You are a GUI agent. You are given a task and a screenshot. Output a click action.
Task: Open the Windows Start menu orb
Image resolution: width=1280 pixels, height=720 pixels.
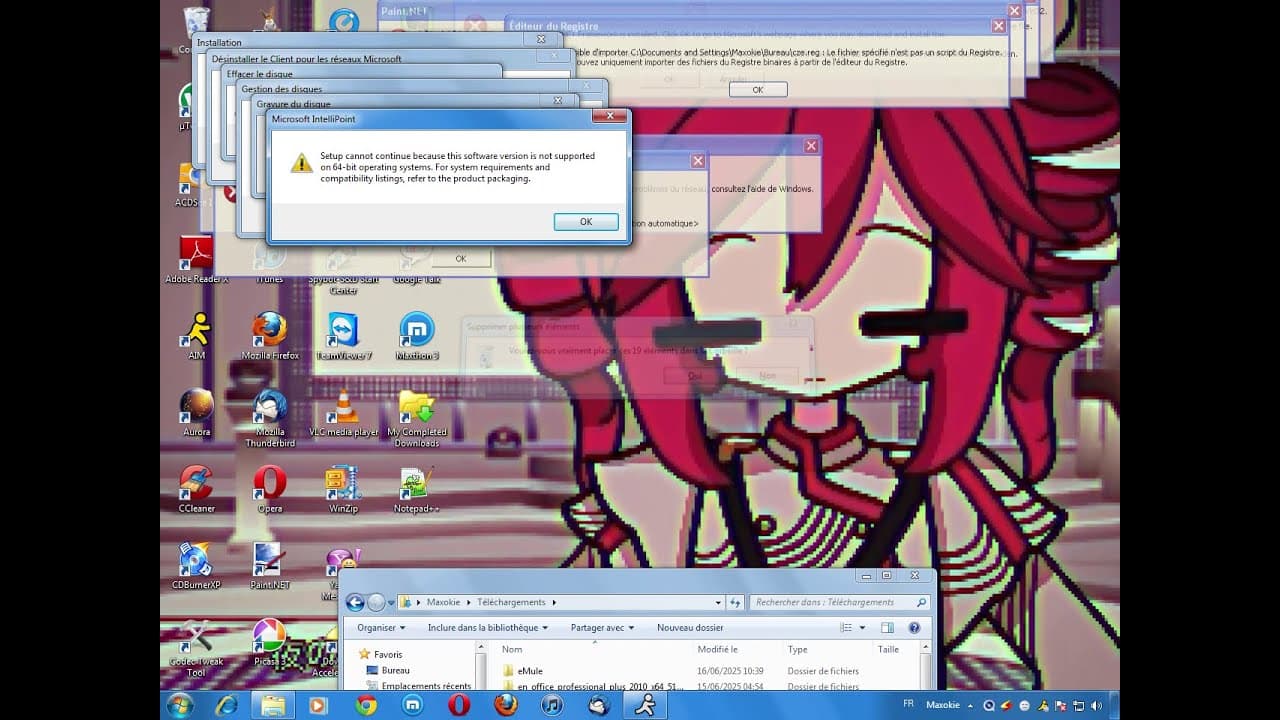coord(181,704)
